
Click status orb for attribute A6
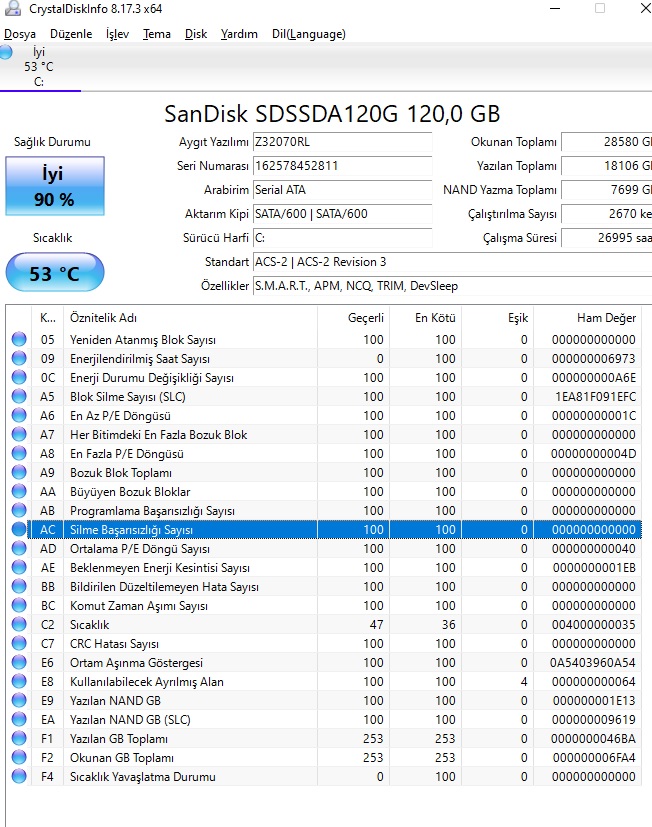[19, 415]
